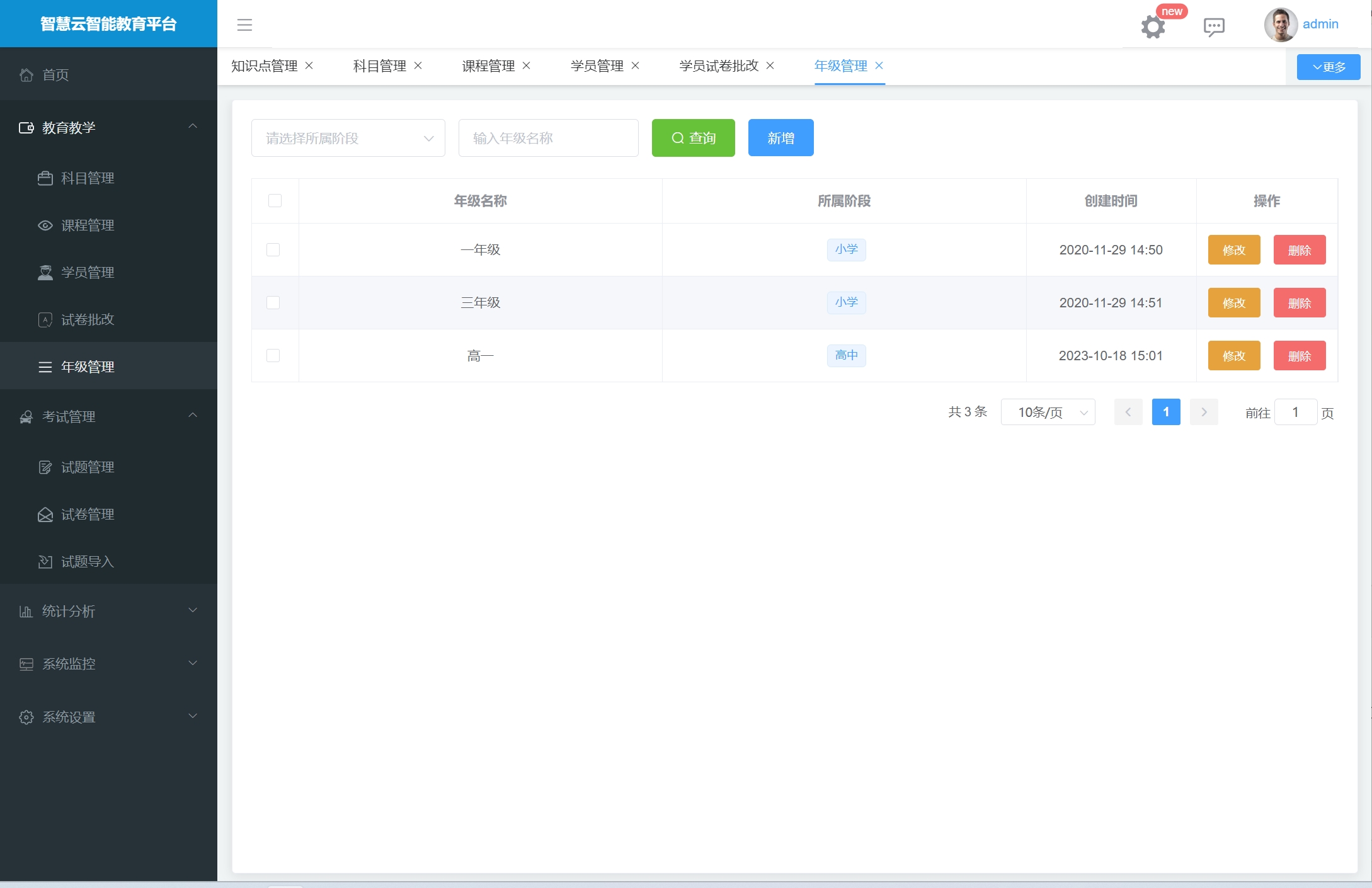Click the green 查询 button
This screenshot has width=1372, height=888.
tap(693, 138)
